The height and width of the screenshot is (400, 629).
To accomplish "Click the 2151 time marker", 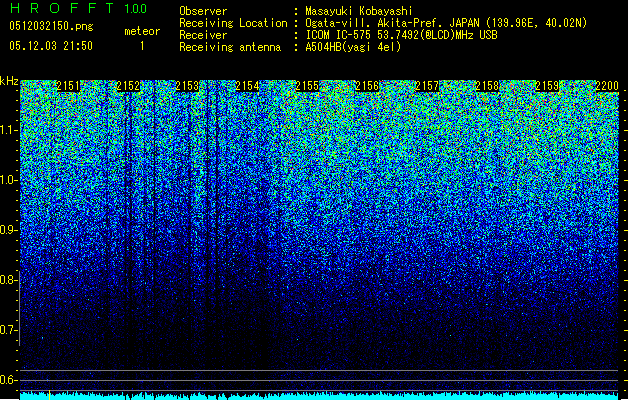I will tap(68, 86).
